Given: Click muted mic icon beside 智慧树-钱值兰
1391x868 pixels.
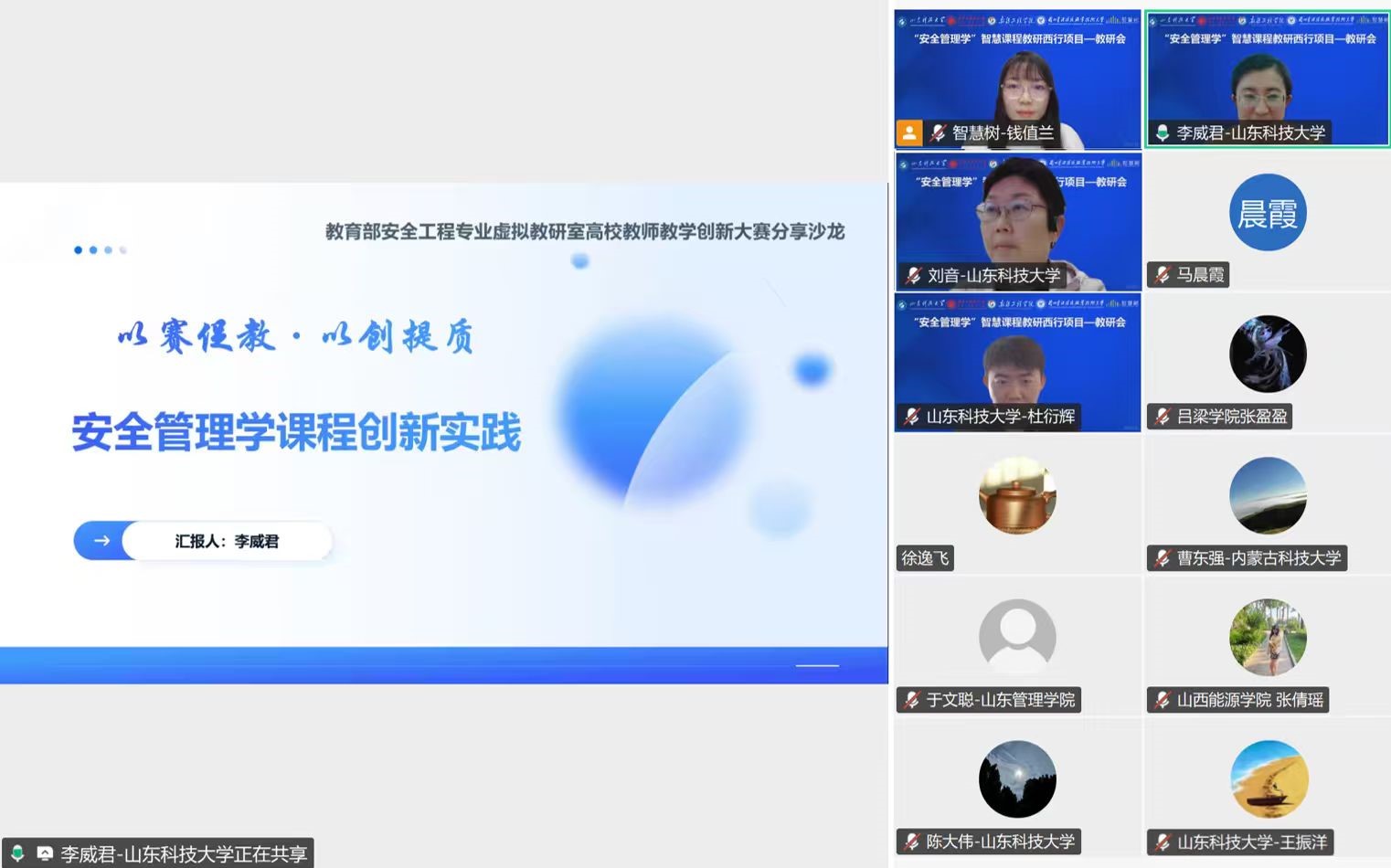Looking at the screenshot, I should [936, 132].
